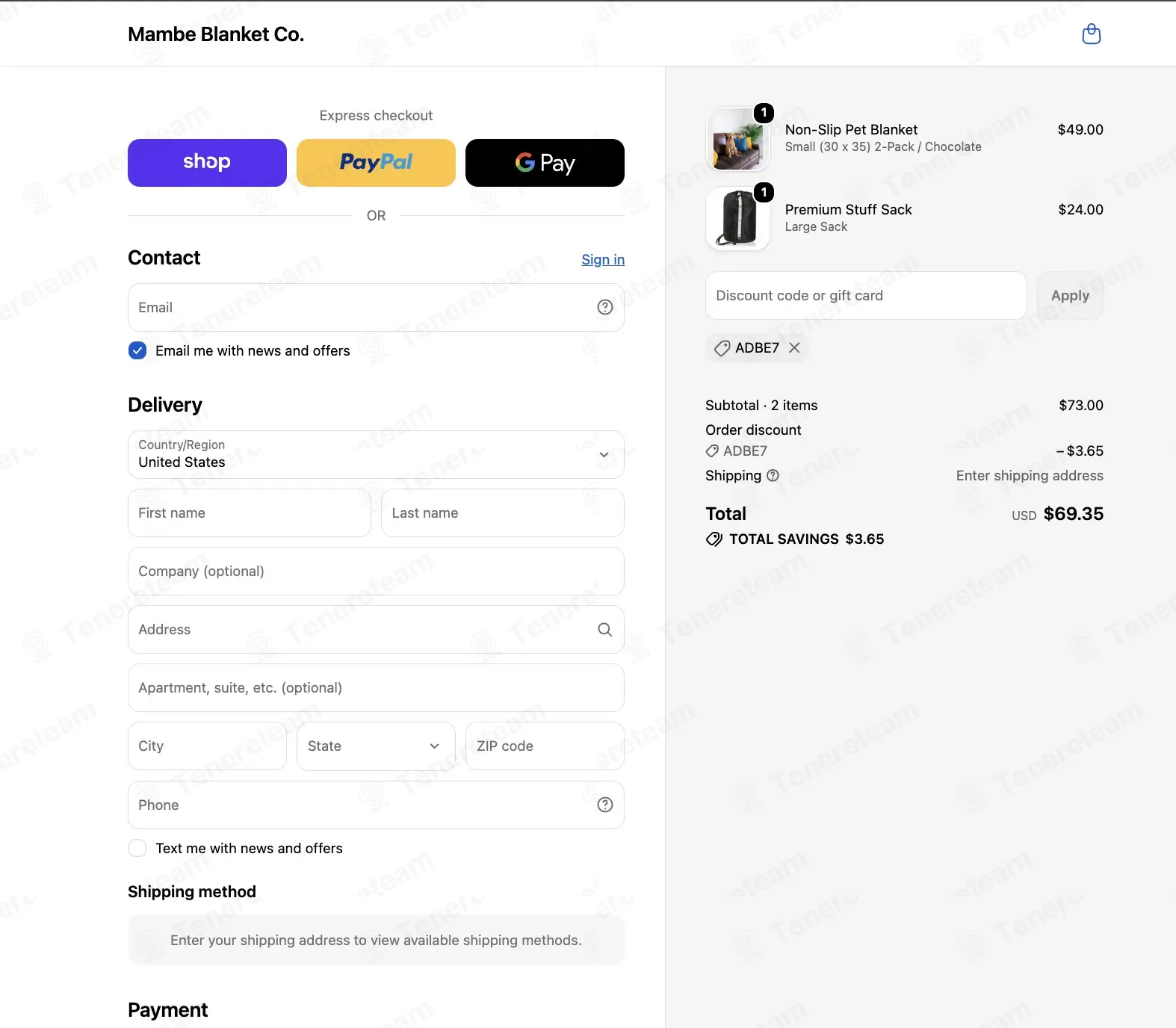The height and width of the screenshot is (1028, 1176).
Task: Remove the ADBE7 discount code
Action: pos(794,347)
